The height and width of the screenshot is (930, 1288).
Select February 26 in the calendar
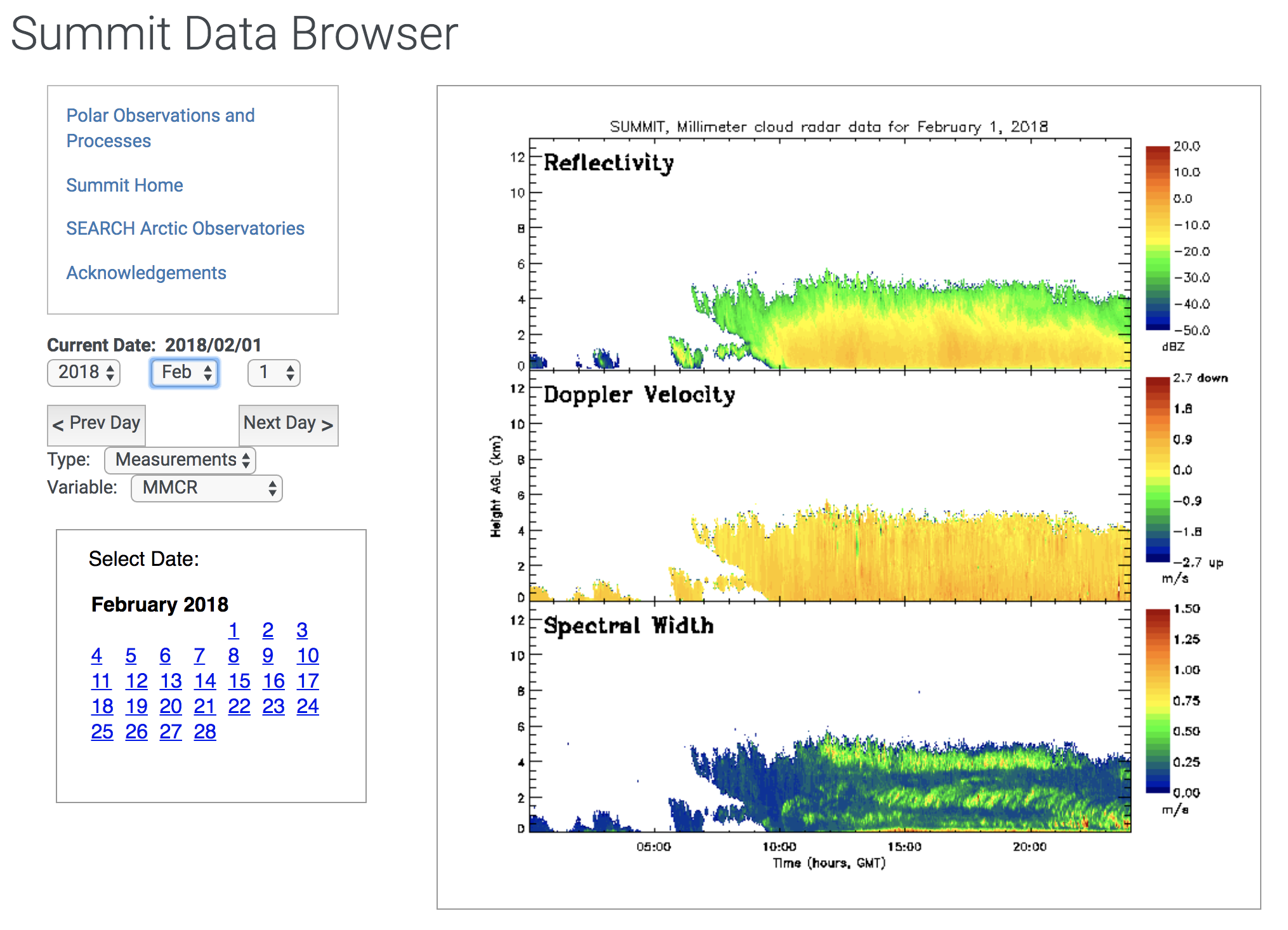coord(136,731)
